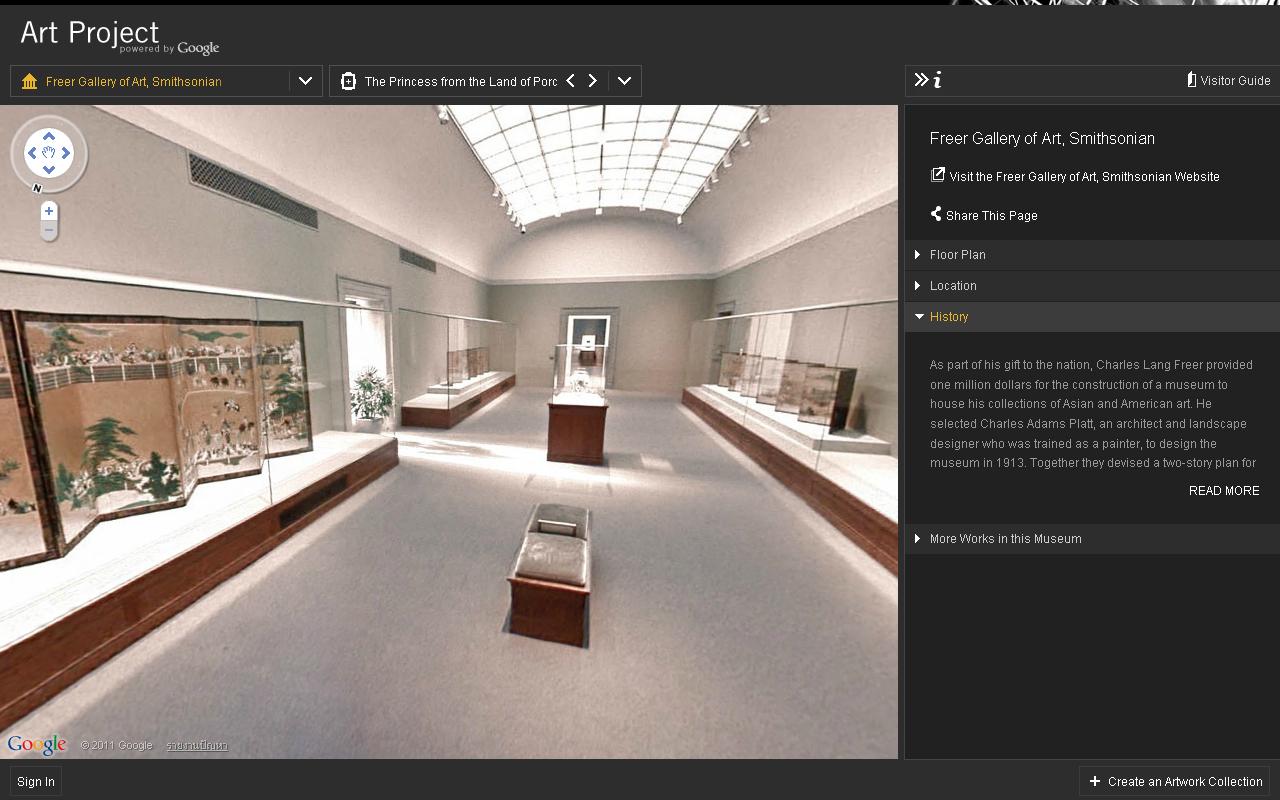The height and width of the screenshot is (800, 1280).
Task: Pan view right with compass arrow
Action: click(66, 153)
